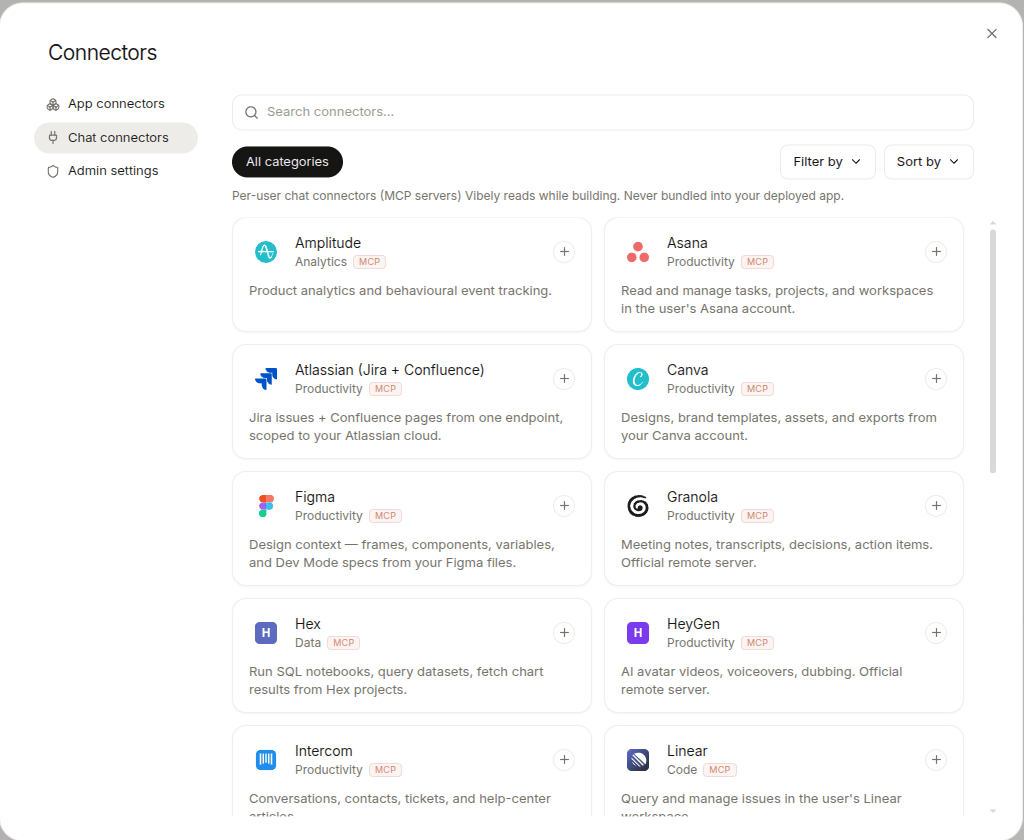This screenshot has height=840, width=1024.
Task: Click 'Meeting notes, transcripts' Granola description
Action: coord(776,554)
